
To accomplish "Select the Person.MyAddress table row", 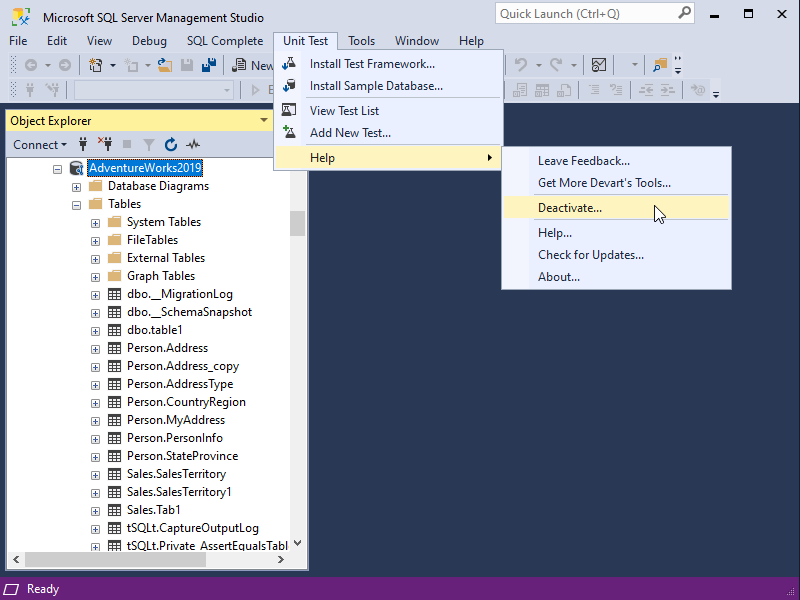I will [176, 420].
